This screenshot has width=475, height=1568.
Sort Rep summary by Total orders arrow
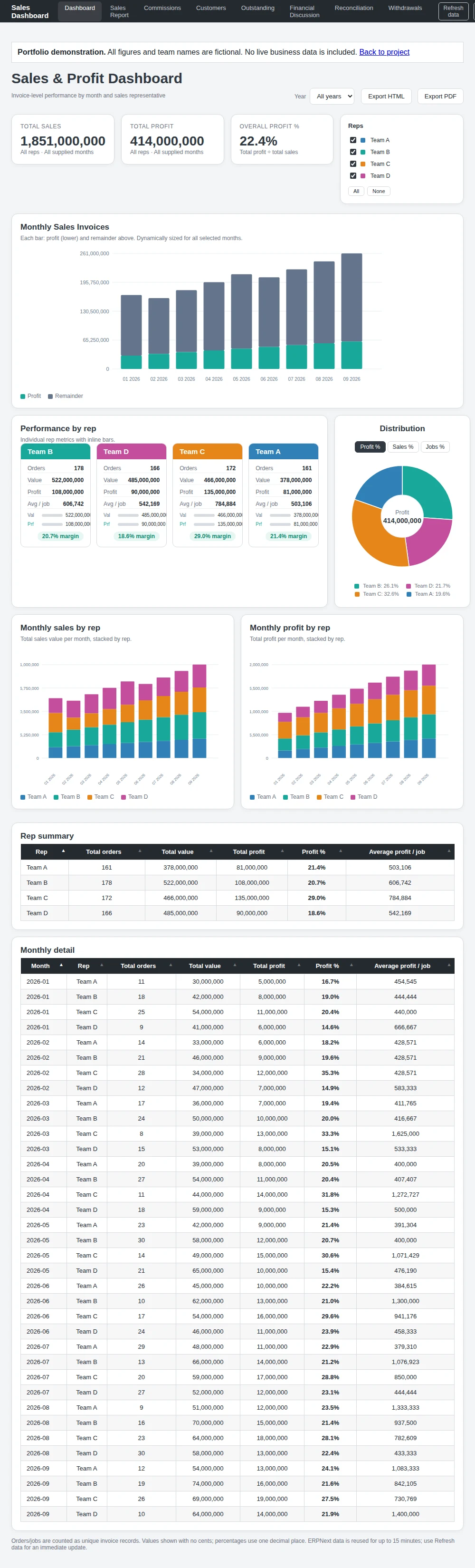(140, 851)
